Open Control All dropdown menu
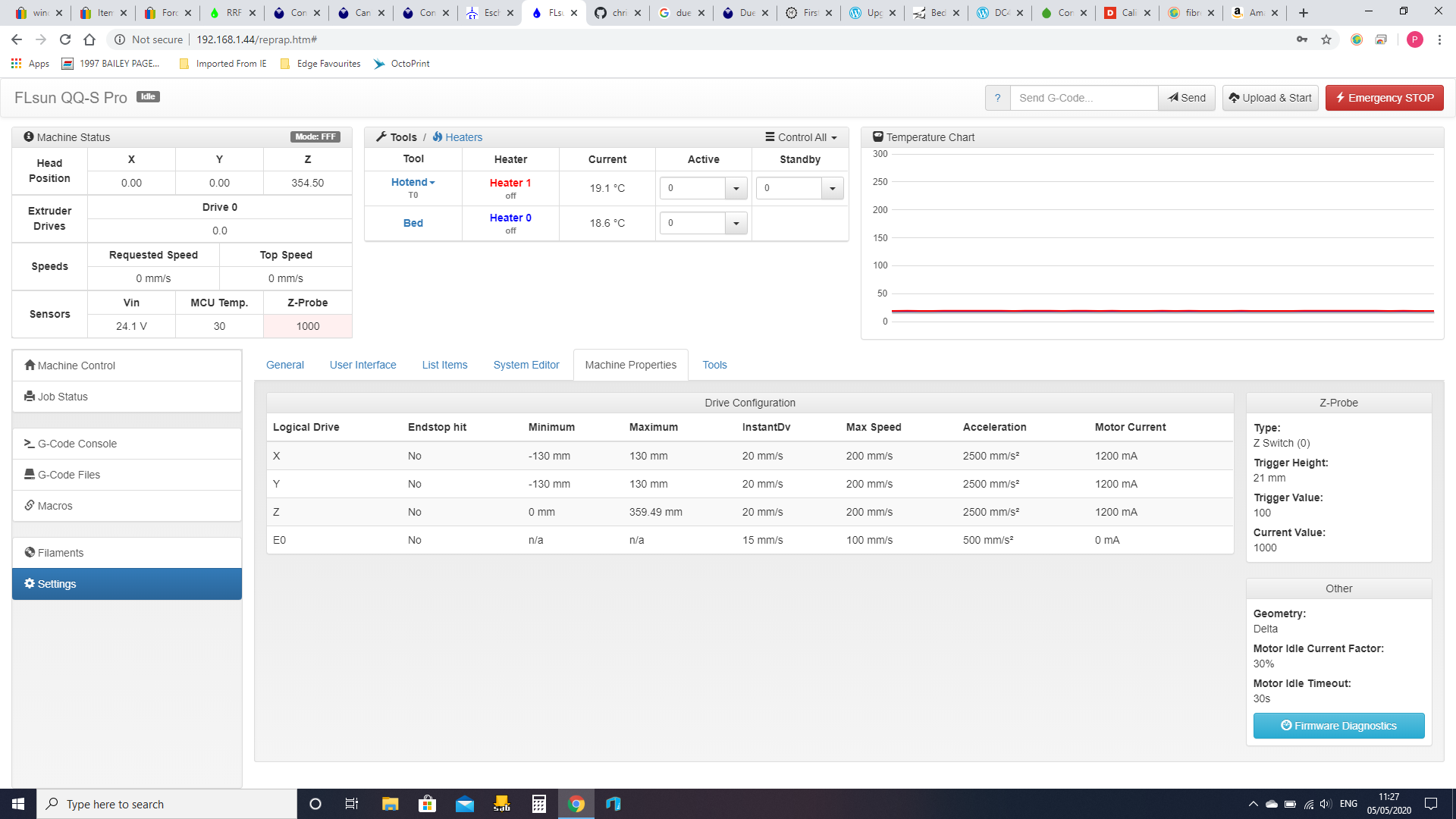The image size is (1456, 819). 801,137
